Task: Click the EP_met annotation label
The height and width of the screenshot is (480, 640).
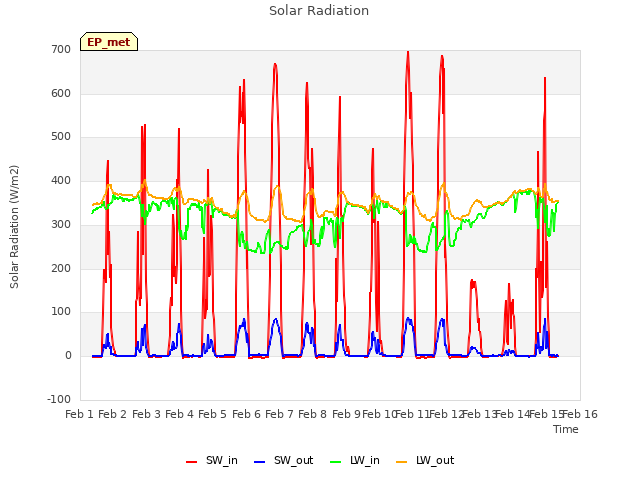Action: coord(109,42)
